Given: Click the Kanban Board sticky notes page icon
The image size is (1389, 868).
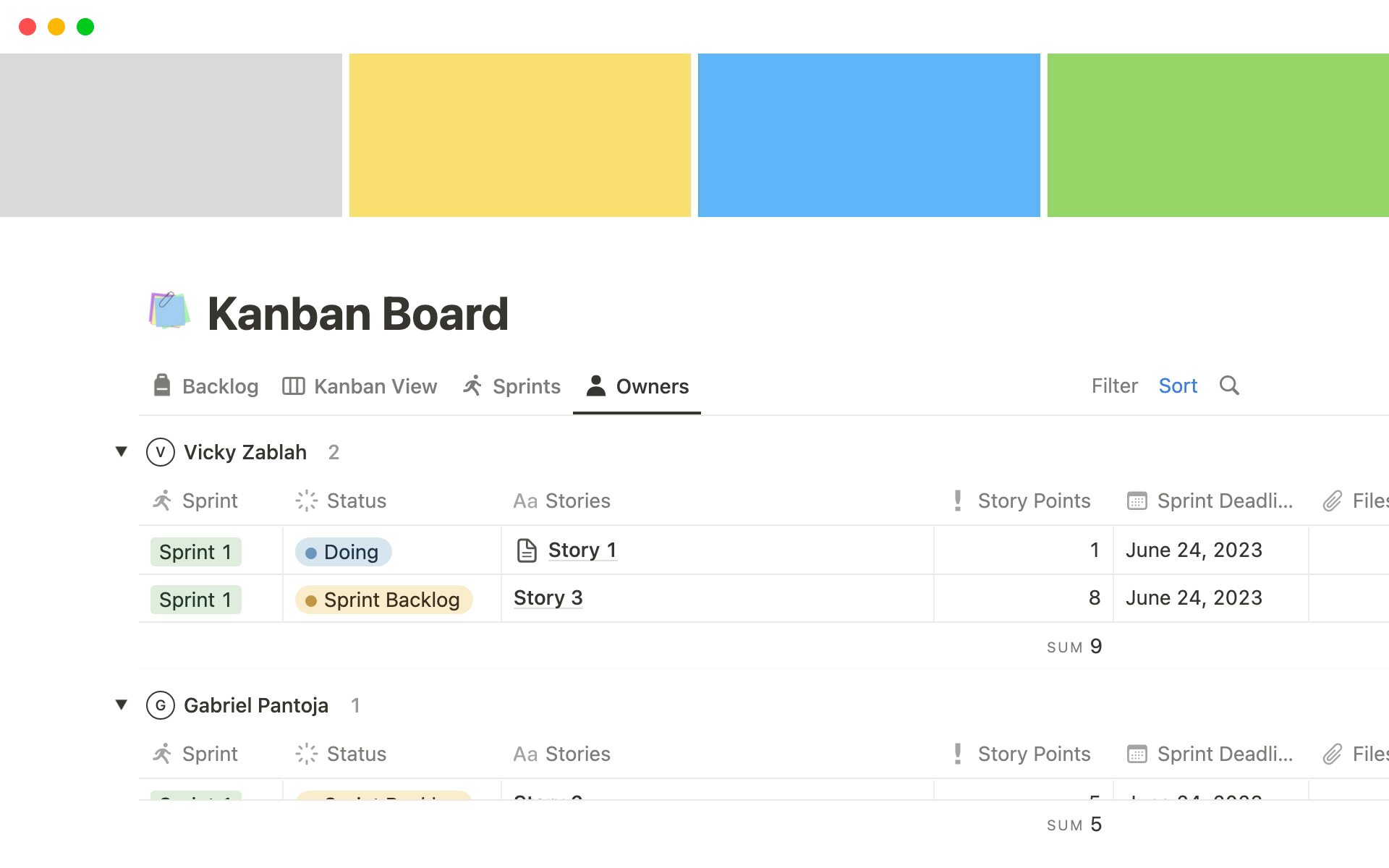Looking at the screenshot, I should [x=169, y=311].
